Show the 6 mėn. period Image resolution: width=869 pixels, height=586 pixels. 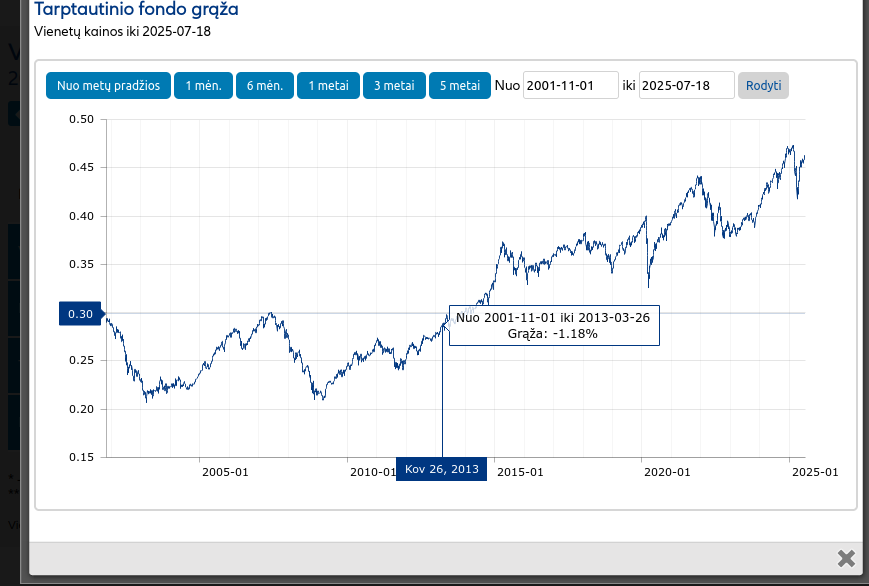(265, 85)
